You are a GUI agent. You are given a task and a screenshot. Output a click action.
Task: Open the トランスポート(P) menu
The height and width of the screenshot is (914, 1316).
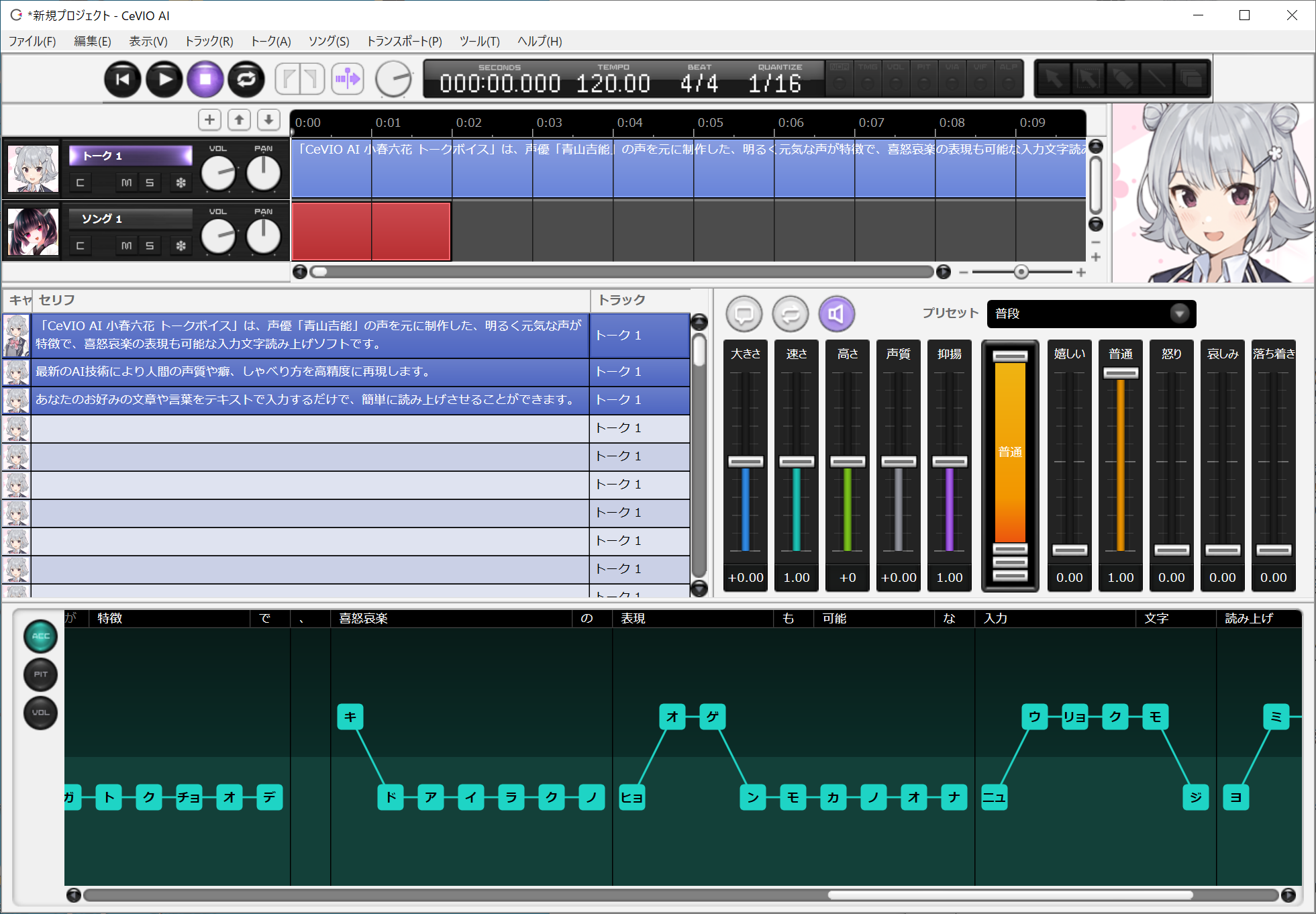click(404, 42)
